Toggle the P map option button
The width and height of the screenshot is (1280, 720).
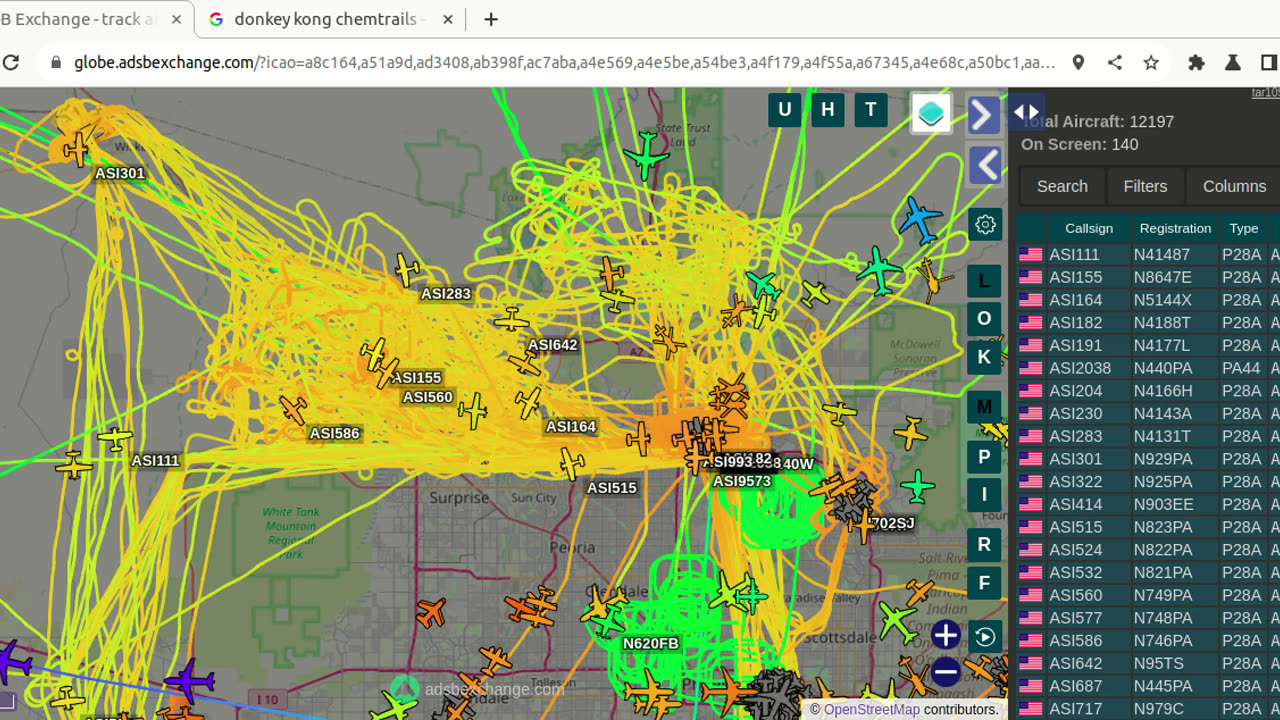(x=984, y=457)
